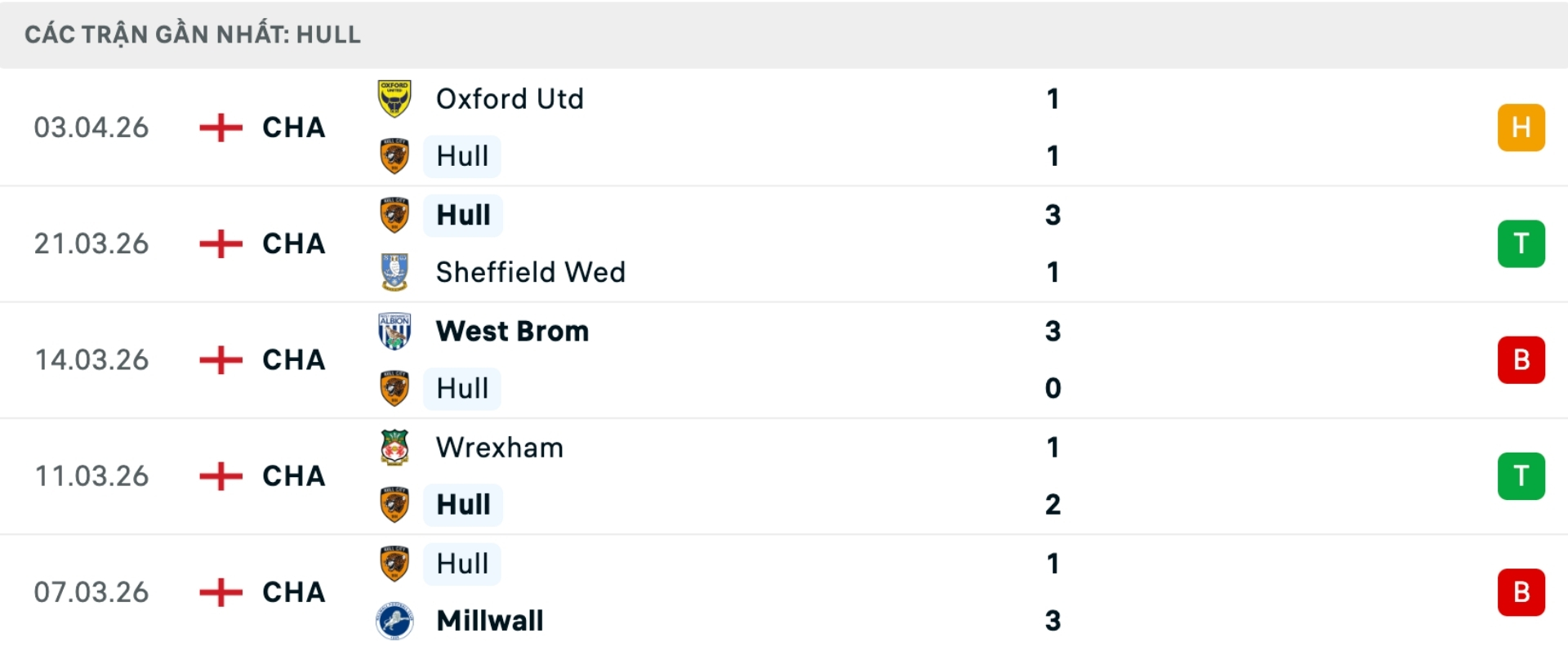Click Hull crest in the 03.04.26 match
Screen dimensions: 1568x647
point(394,156)
